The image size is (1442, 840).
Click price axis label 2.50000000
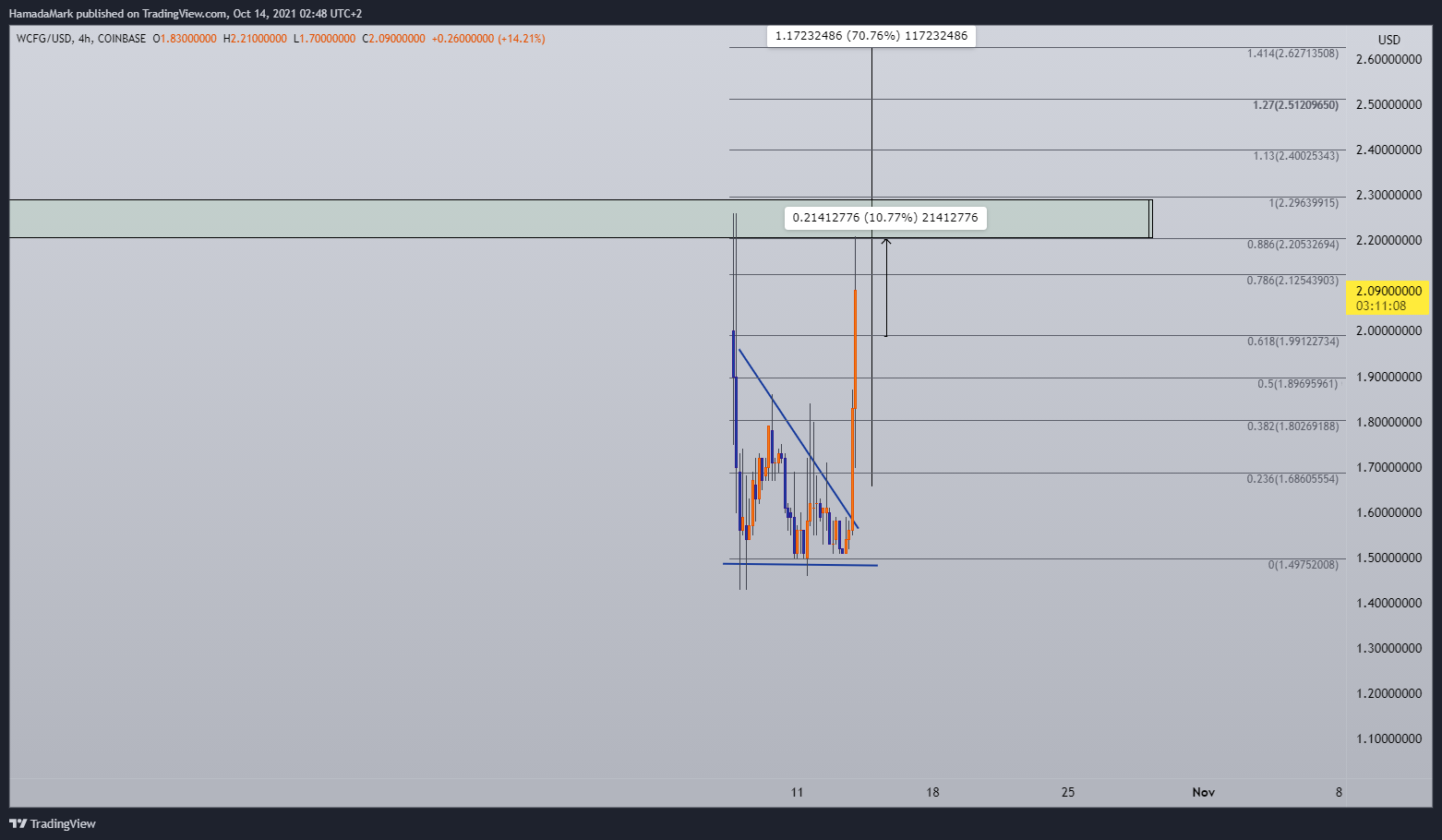point(1388,104)
